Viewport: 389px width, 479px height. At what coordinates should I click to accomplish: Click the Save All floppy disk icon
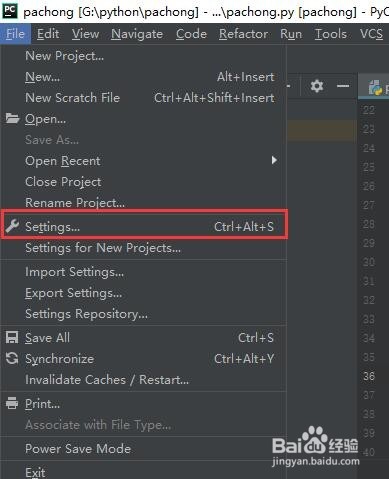click(x=12, y=337)
